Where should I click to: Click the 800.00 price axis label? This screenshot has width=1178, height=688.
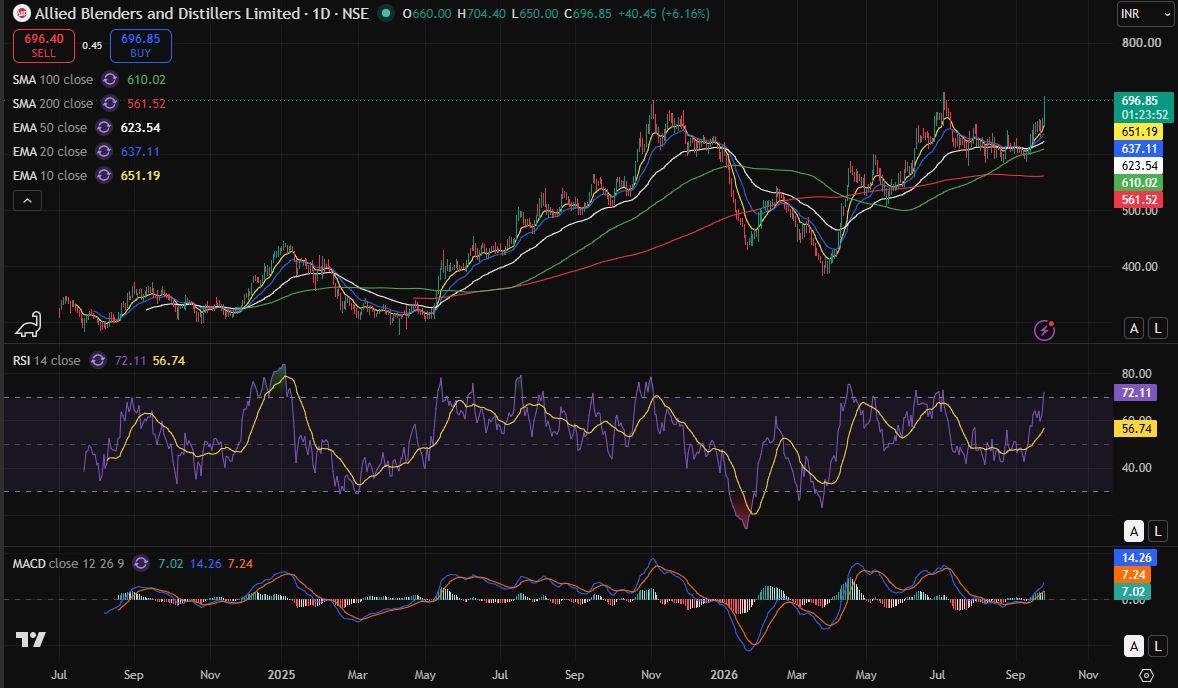(1141, 43)
